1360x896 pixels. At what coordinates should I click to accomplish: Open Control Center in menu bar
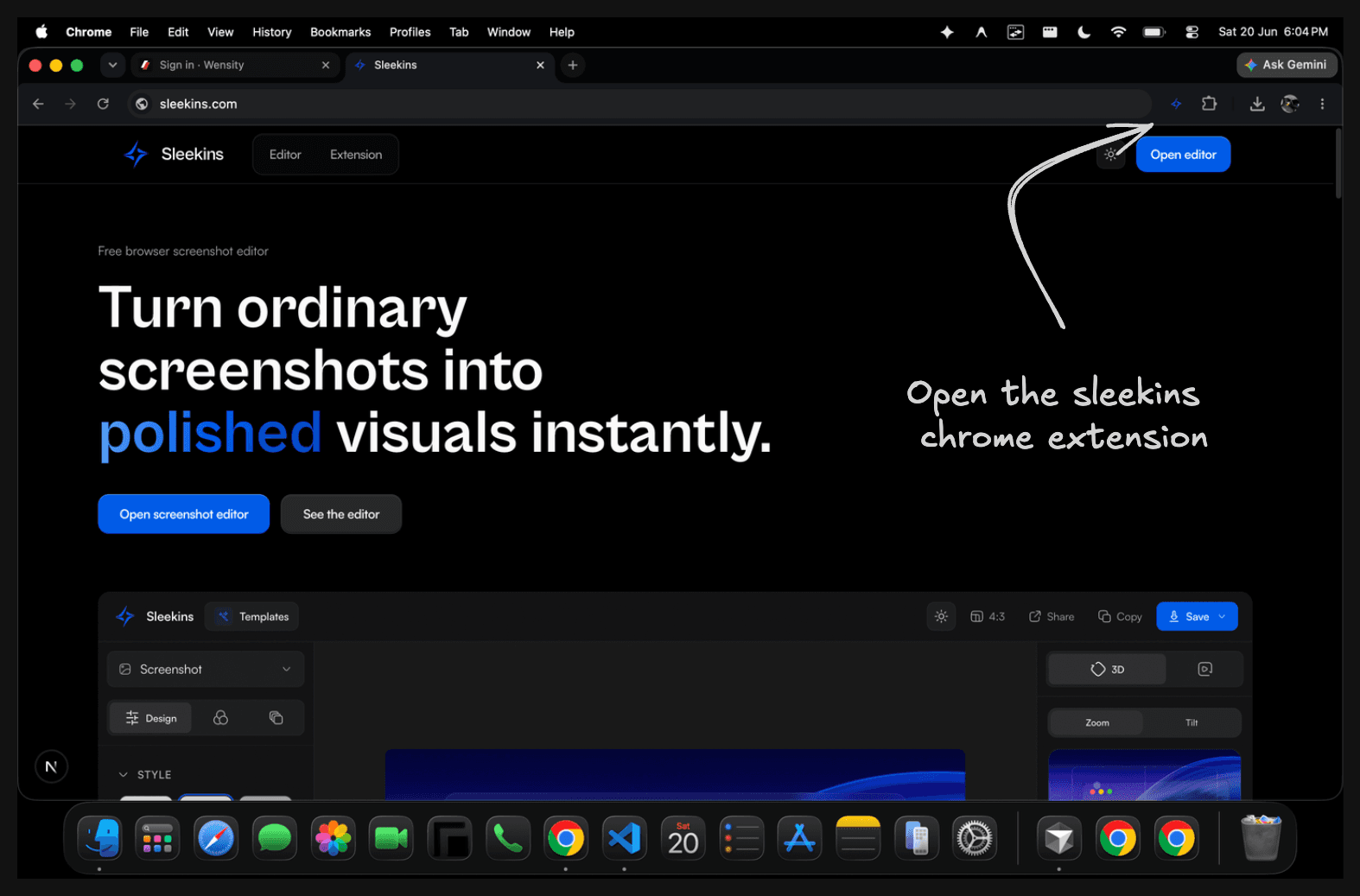(1192, 32)
